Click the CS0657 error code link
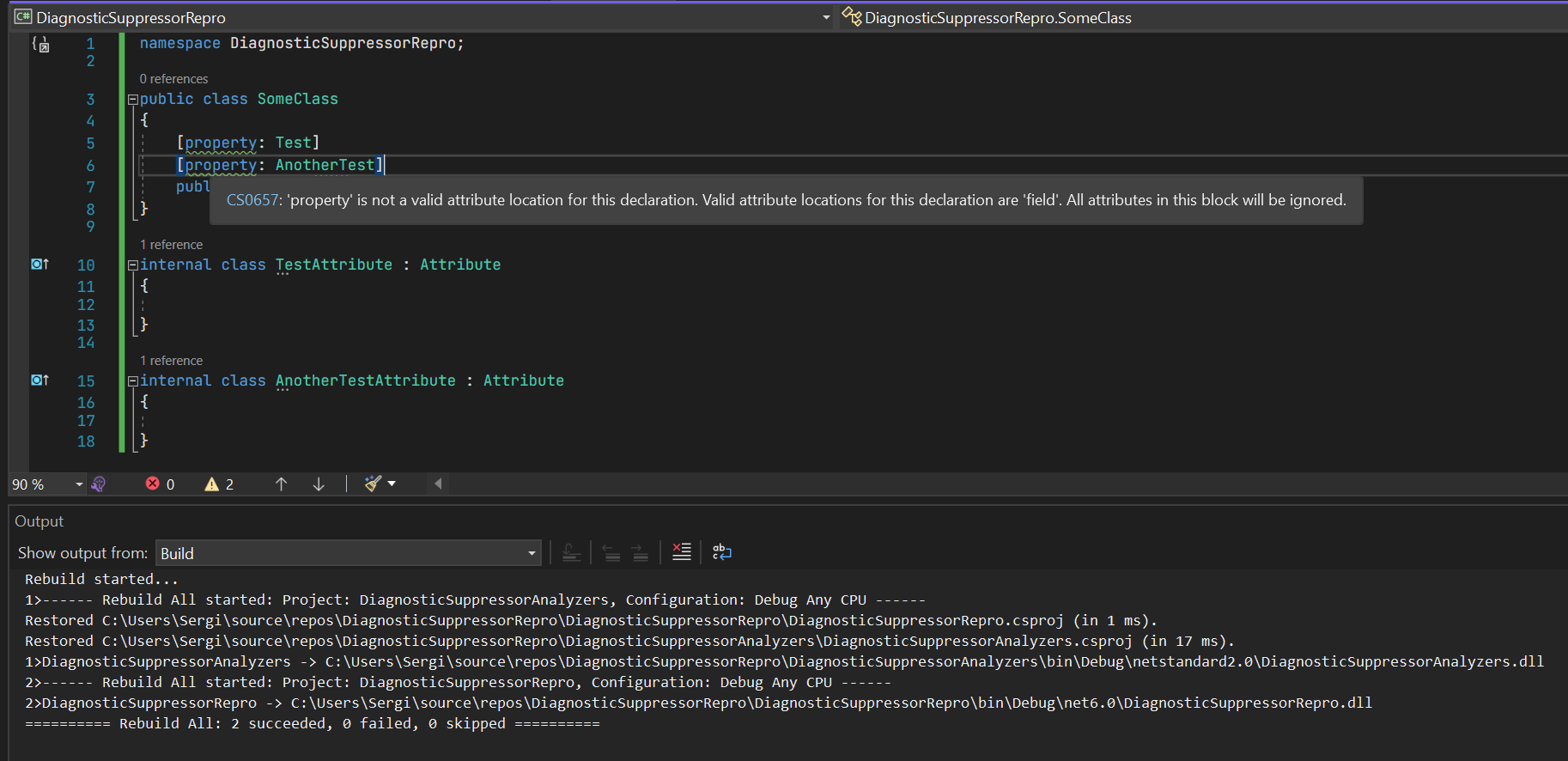Screen dimensions: 1568x761 252,200
